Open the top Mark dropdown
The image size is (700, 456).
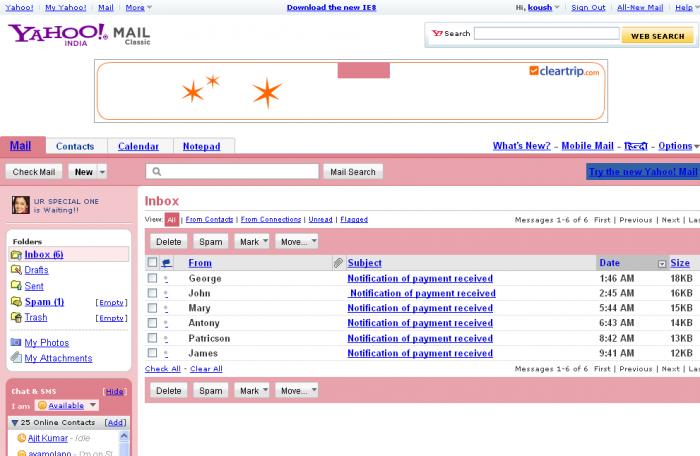(x=252, y=242)
